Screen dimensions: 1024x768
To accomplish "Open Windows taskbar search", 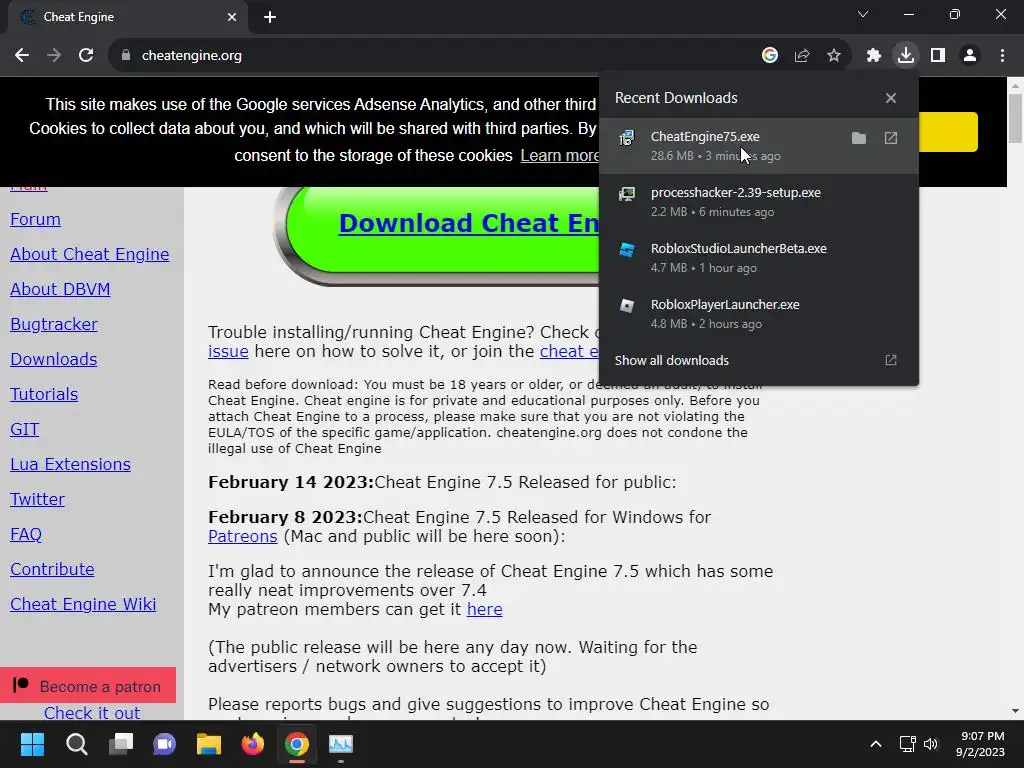I will (x=76, y=744).
